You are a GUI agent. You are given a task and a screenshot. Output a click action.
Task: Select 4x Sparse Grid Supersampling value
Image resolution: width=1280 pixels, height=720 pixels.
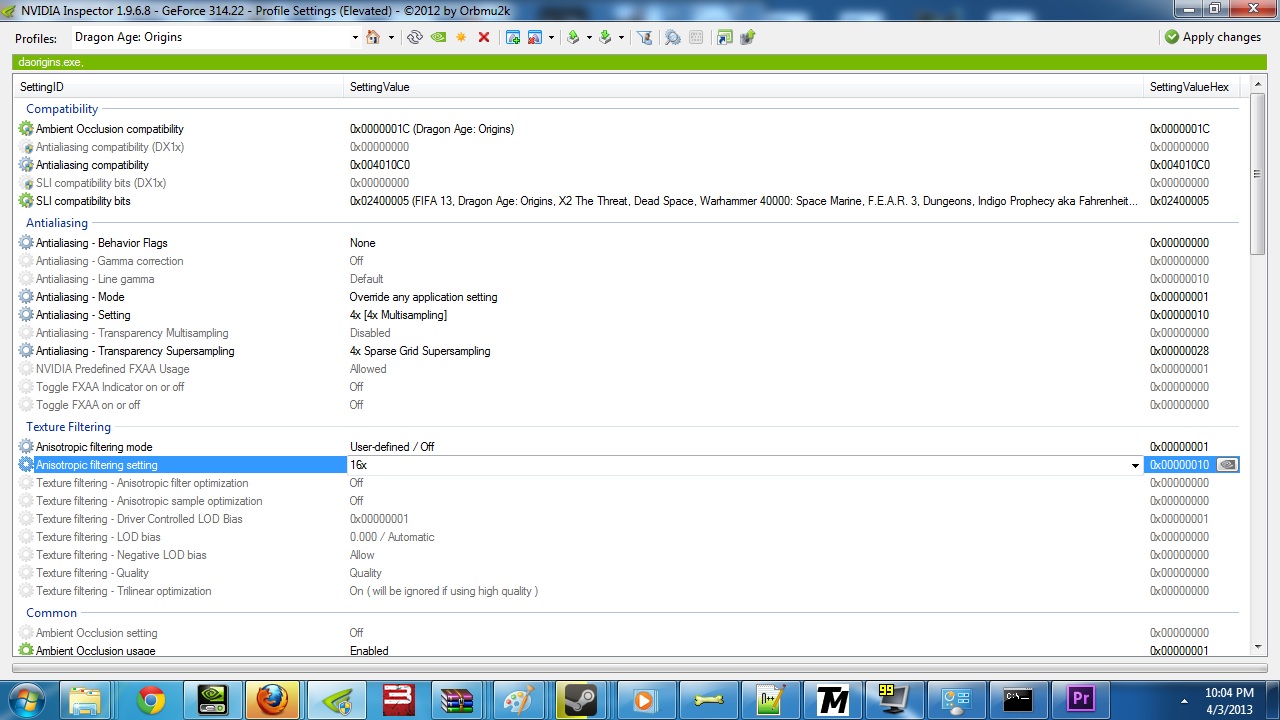click(420, 351)
